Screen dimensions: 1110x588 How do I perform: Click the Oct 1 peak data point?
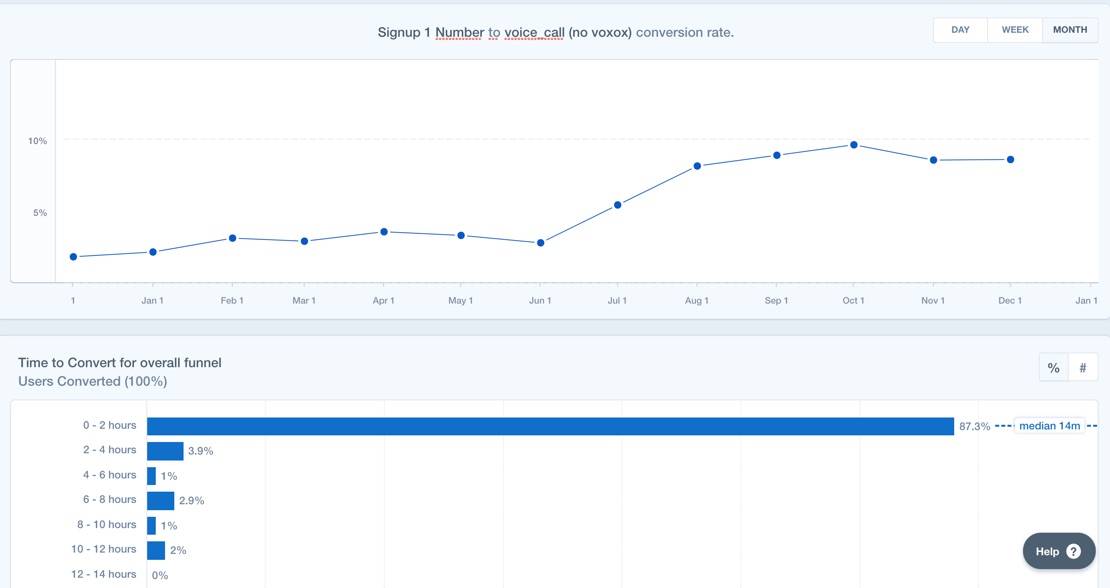854,145
